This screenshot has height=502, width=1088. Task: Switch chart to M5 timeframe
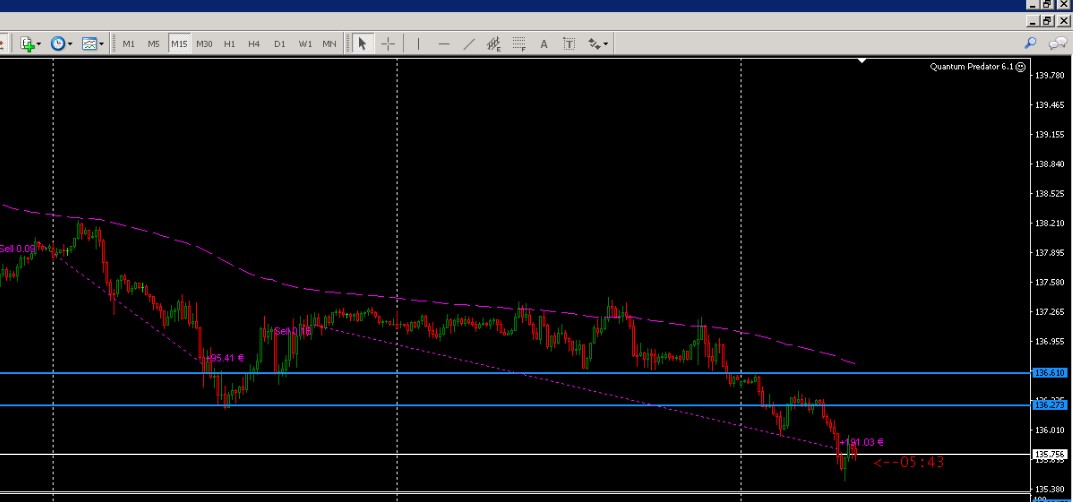(153, 44)
